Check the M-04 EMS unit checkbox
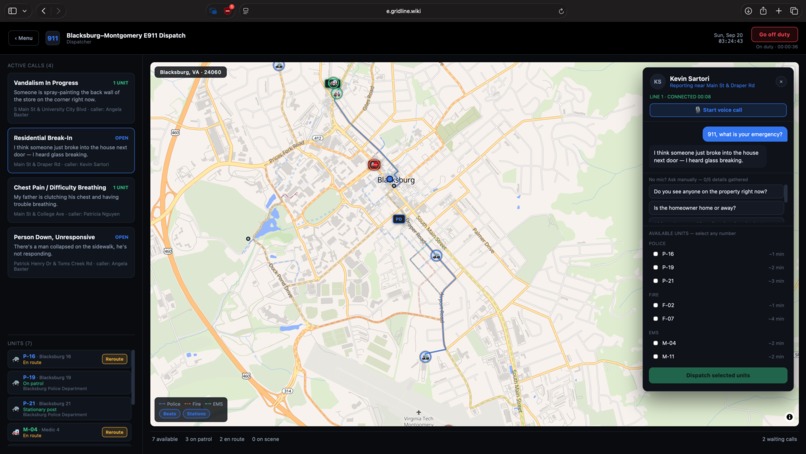This screenshot has height=454, width=806. pos(655,343)
